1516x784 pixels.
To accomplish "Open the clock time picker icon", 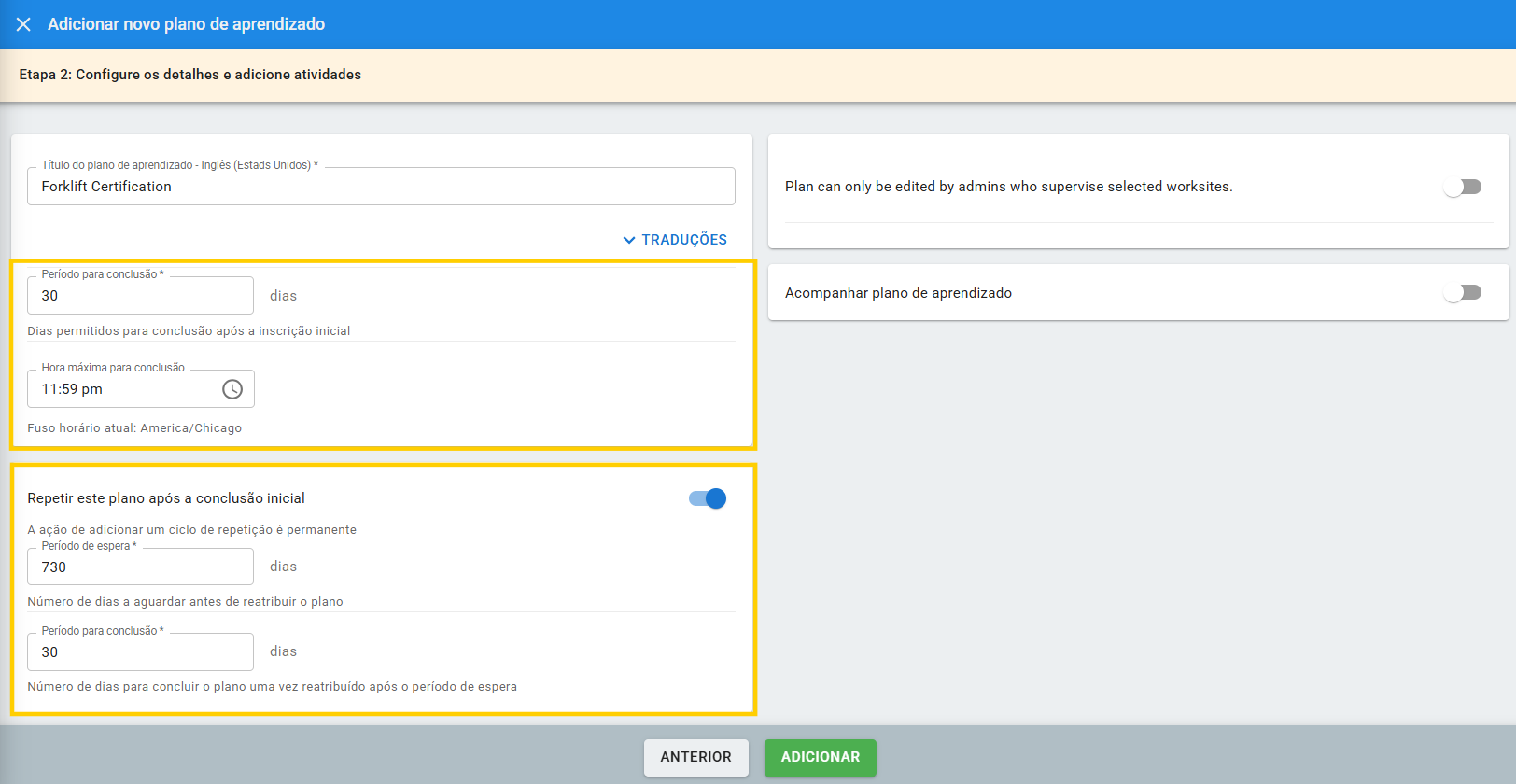I will pyautogui.click(x=232, y=389).
